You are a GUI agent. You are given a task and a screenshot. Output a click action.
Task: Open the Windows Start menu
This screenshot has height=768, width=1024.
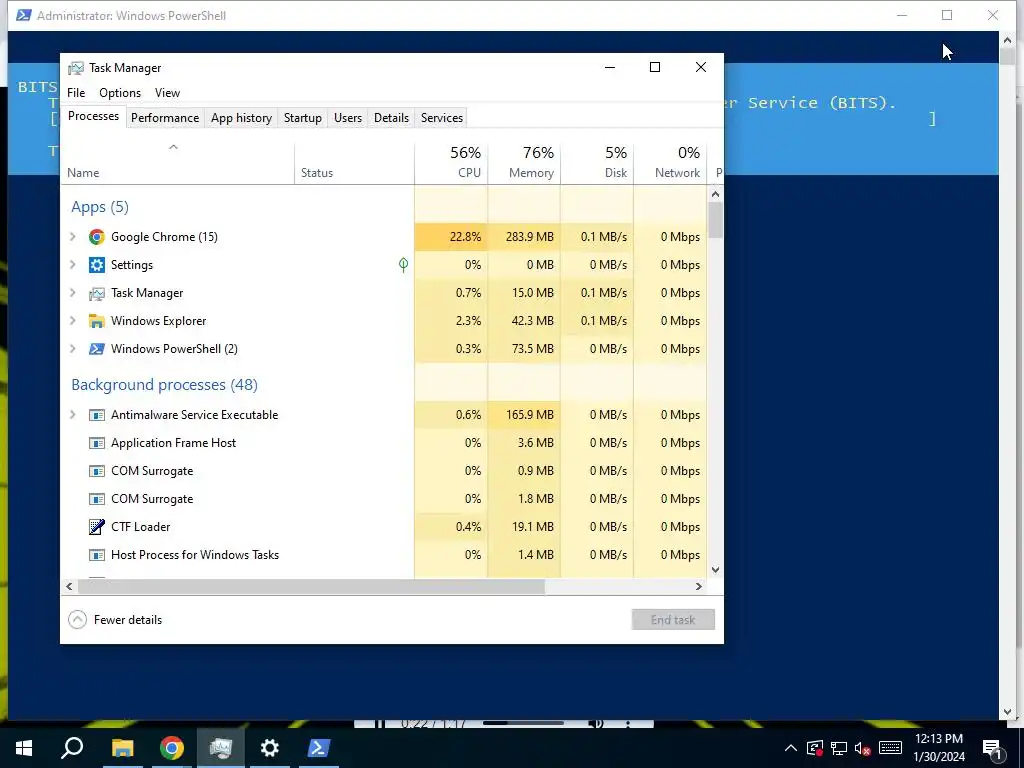pyautogui.click(x=24, y=748)
